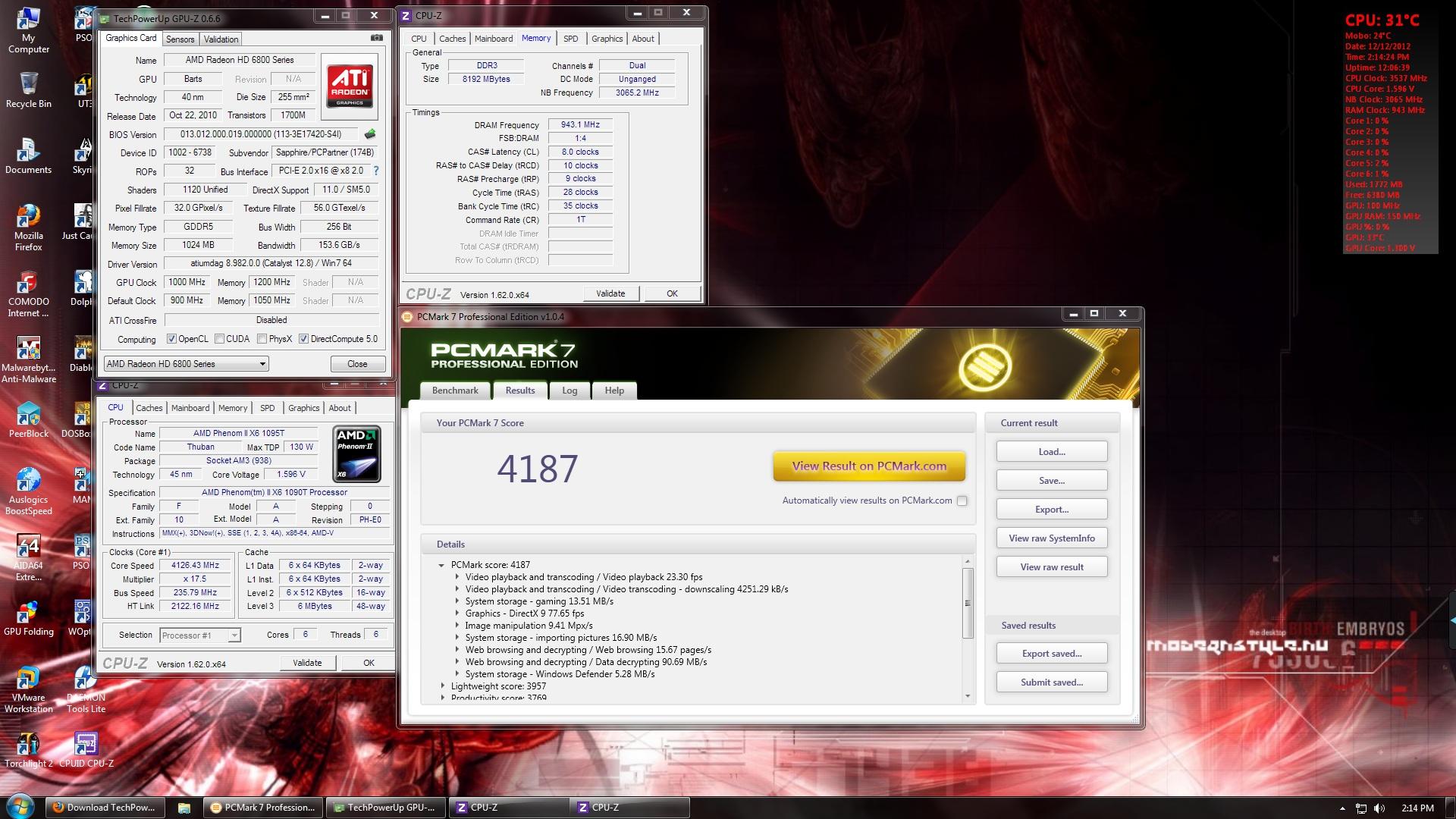
Task: Click the Windows Start orb
Action: pyautogui.click(x=20, y=807)
